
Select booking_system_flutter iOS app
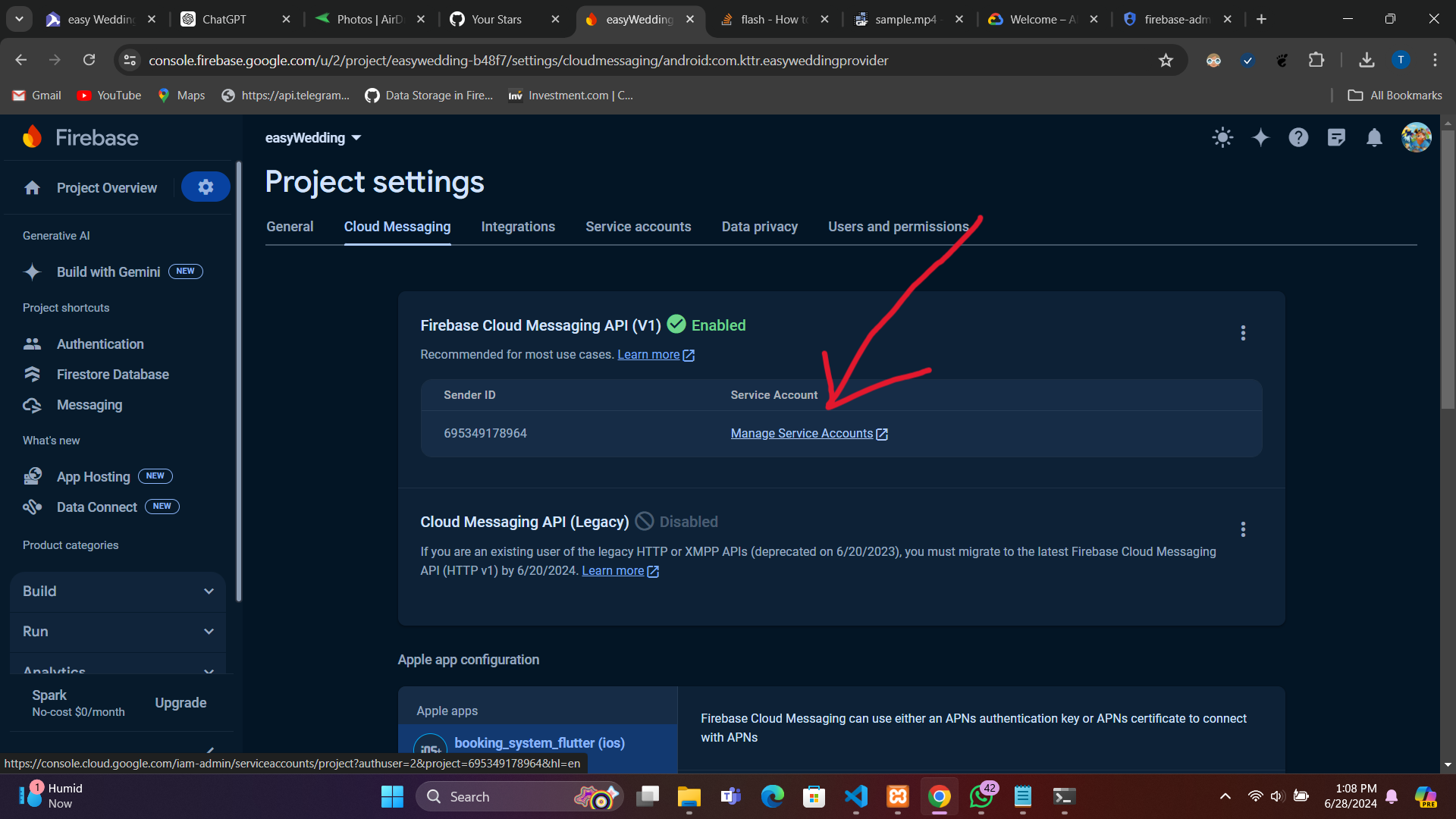[539, 743]
